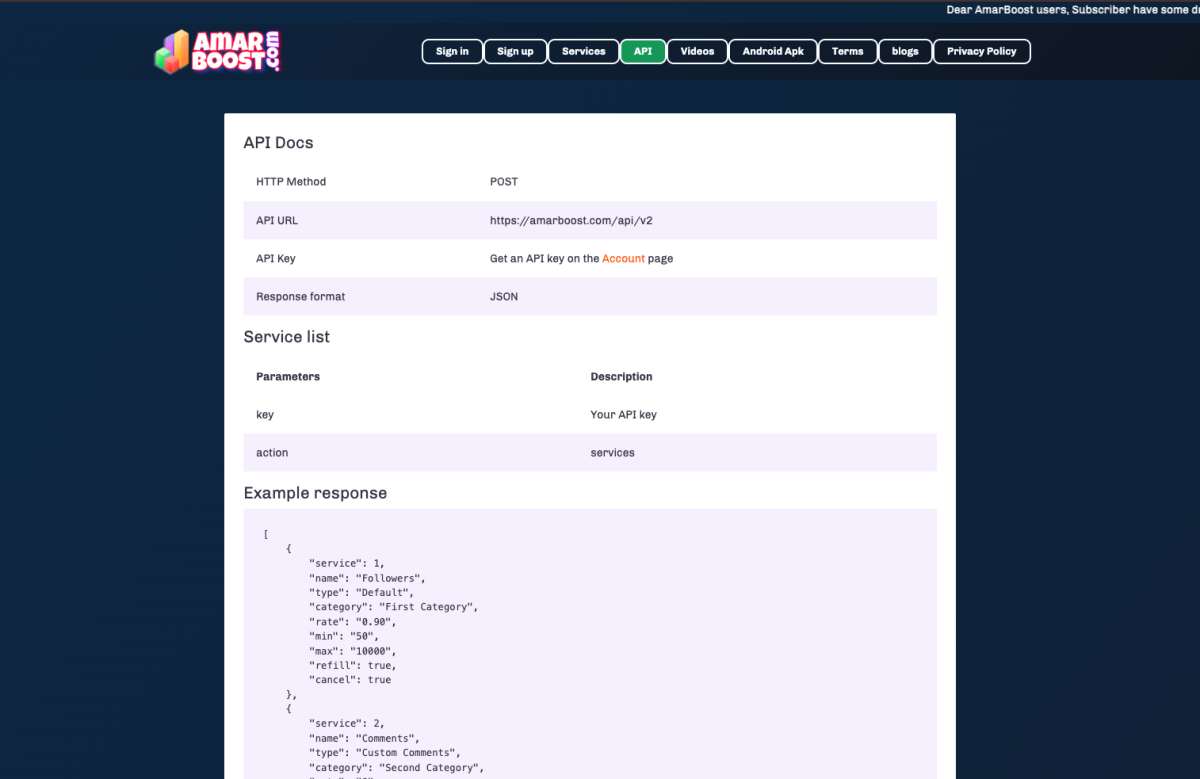
Task: Click the POST HTTP method value
Action: pyautogui.click(x=504, y=182)
